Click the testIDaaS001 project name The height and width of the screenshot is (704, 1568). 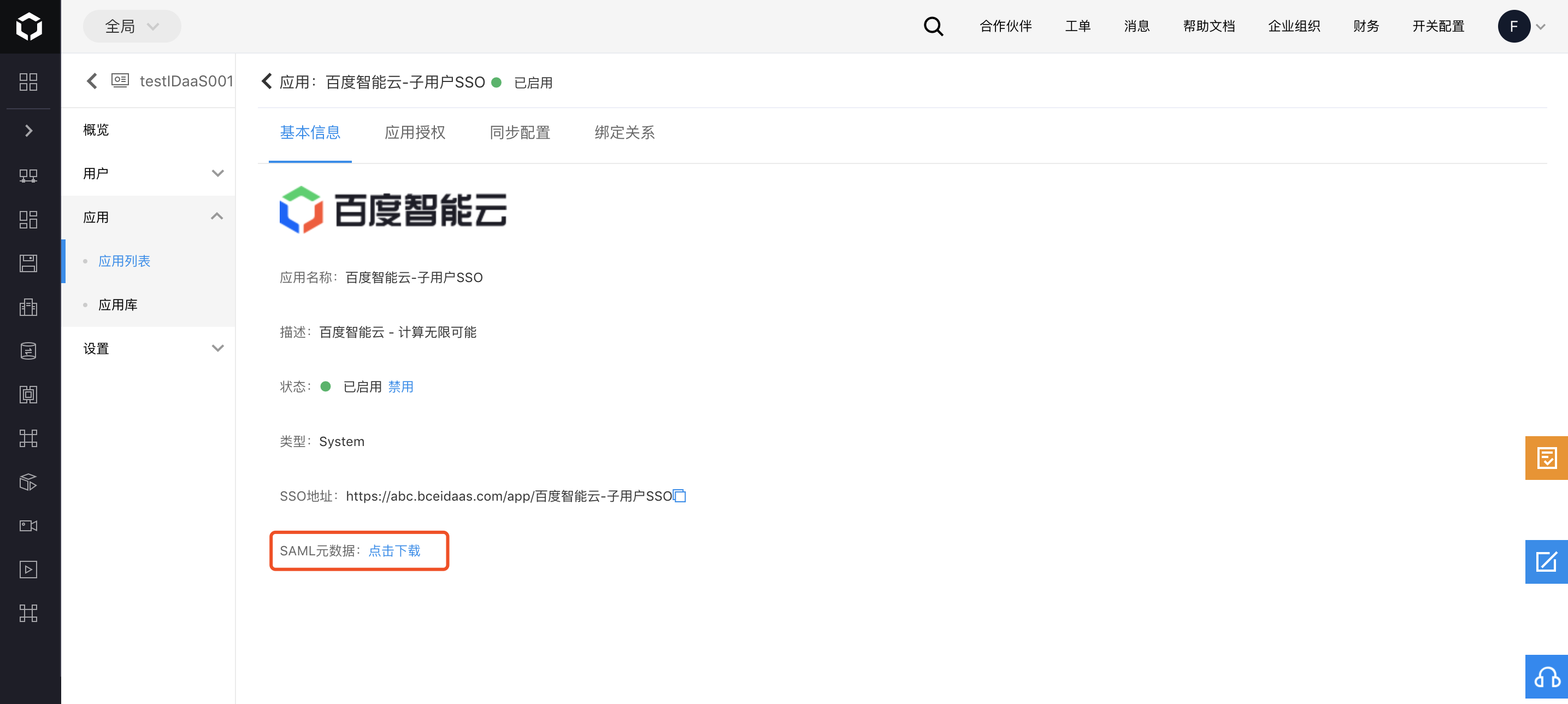click(x=186, y=81)
